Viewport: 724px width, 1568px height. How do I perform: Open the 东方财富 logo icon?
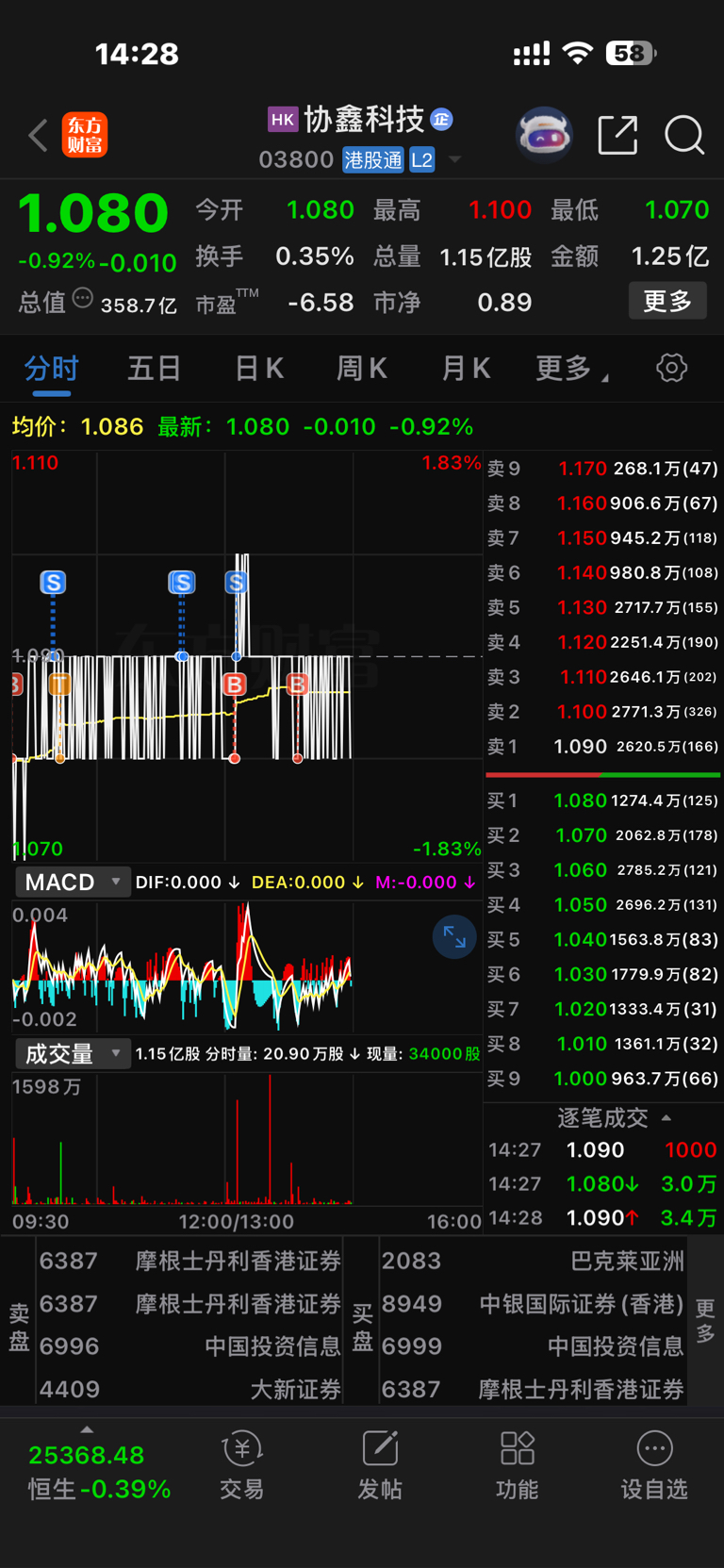[x=85, y=136]
